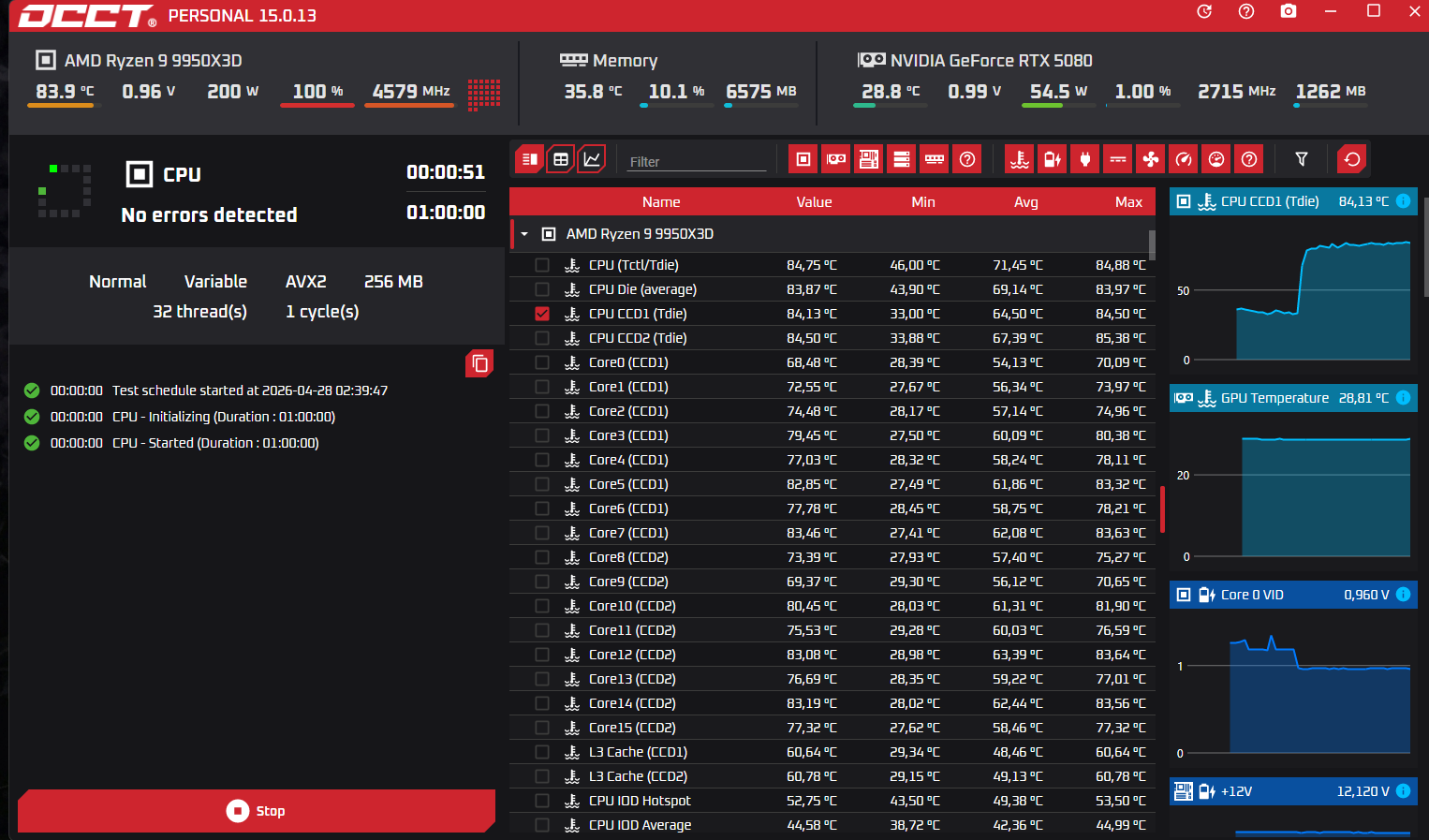The image size is (1429, 840).
Task: Click the Core 0 VID graph area
Action: click(x=1293, y=687)
